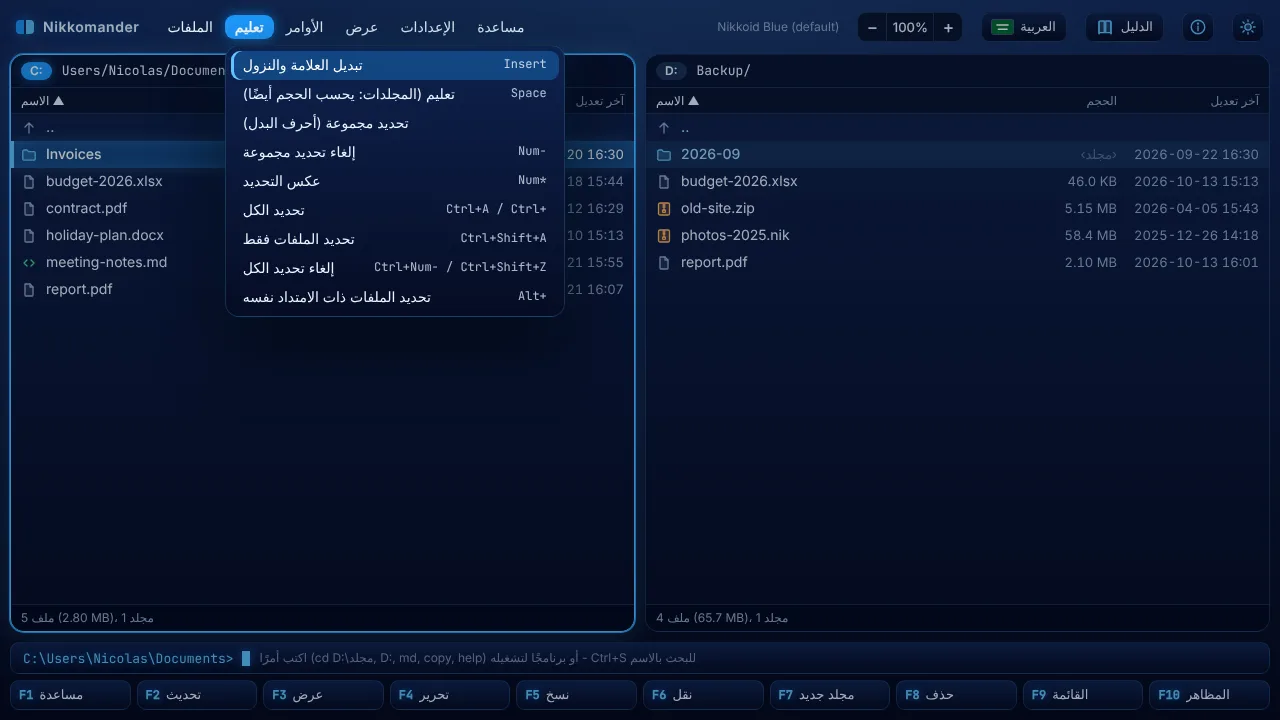This screenshot has width=1280, height=720.
Task: Click F5 نسخ copy button
Action: click(x=576, y=695)
